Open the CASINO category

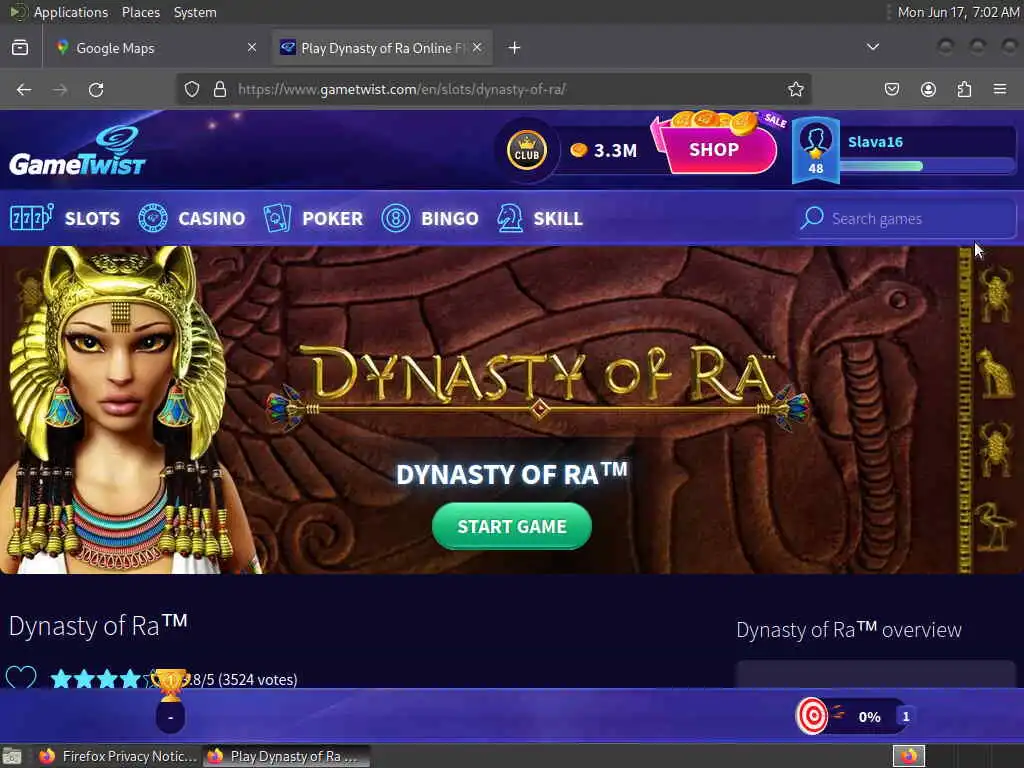coord(212,218)
